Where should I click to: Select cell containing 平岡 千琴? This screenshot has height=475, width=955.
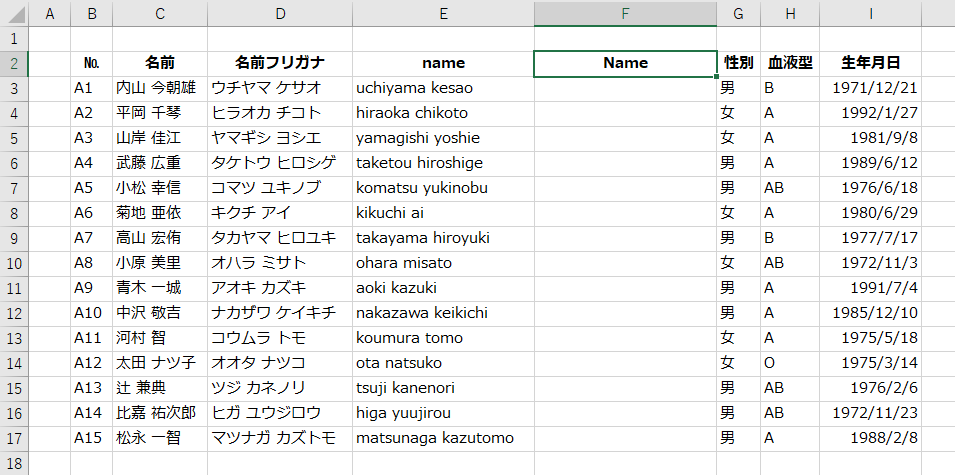coord(160,113)
